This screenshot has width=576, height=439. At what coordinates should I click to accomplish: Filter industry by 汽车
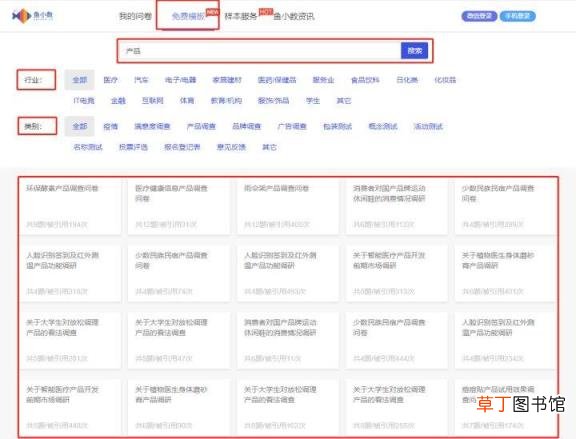coord(141,80)
